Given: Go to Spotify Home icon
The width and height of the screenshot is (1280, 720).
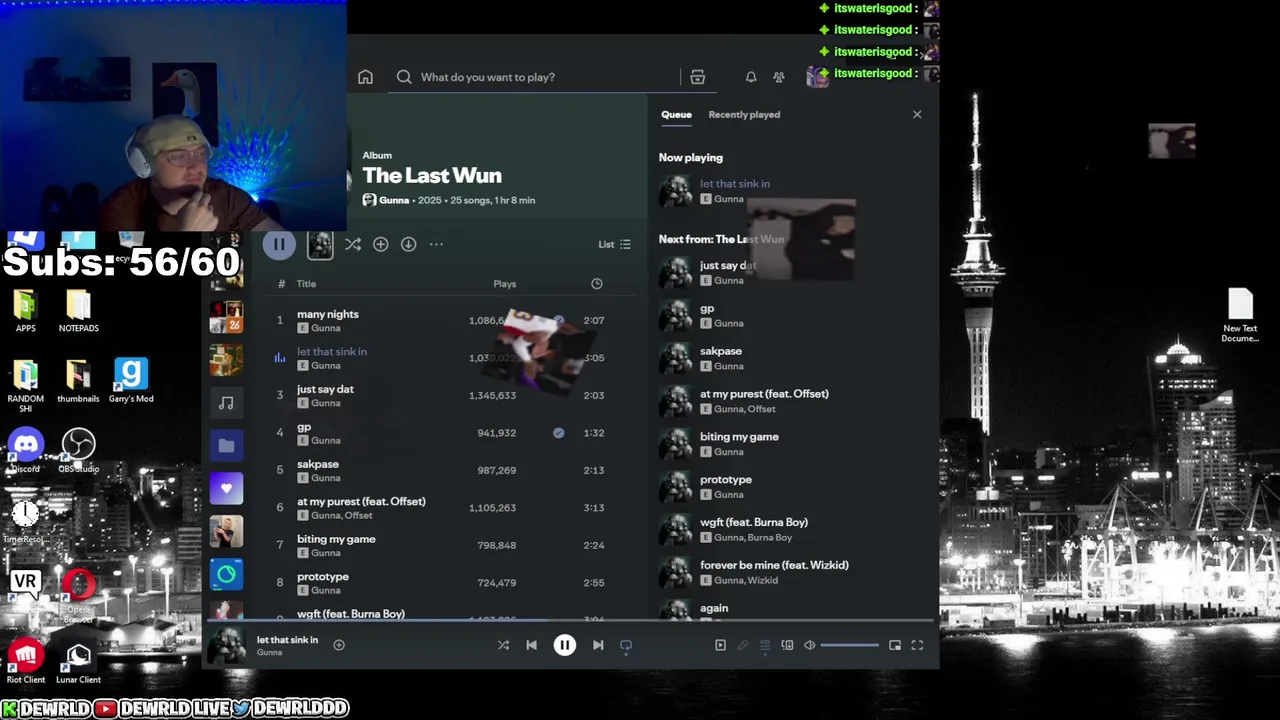Looking at the screenshot, I should click(x=365, y=77).
